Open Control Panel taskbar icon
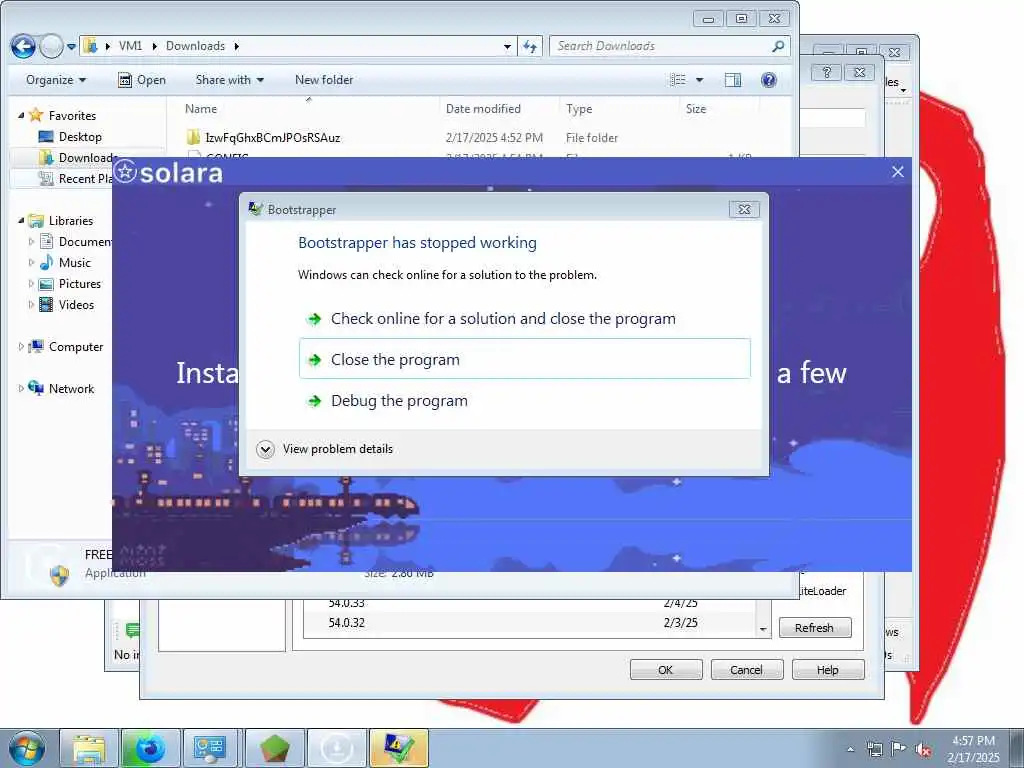 tap(210, 748)
